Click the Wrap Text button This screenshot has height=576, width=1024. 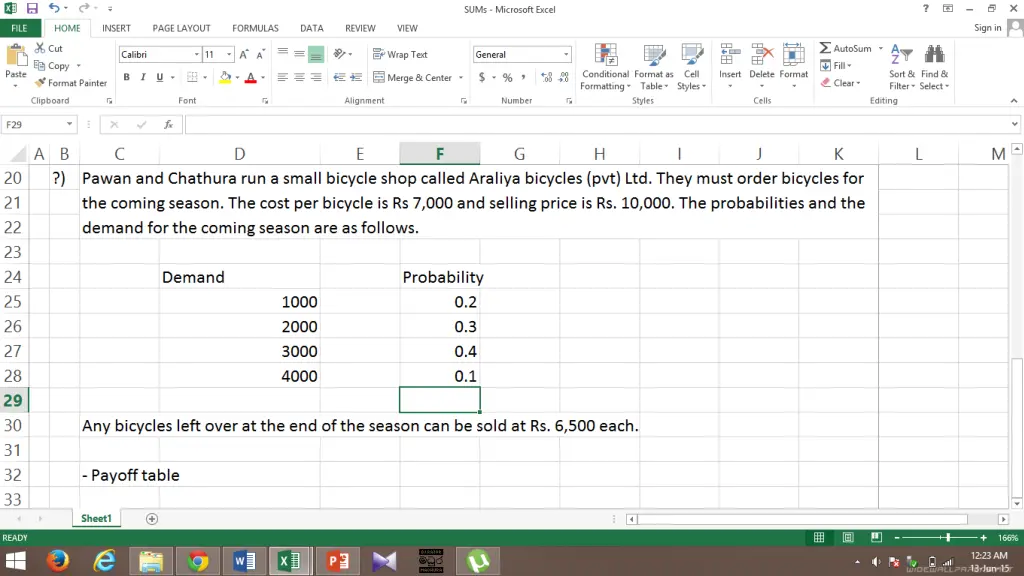point(400,55)
